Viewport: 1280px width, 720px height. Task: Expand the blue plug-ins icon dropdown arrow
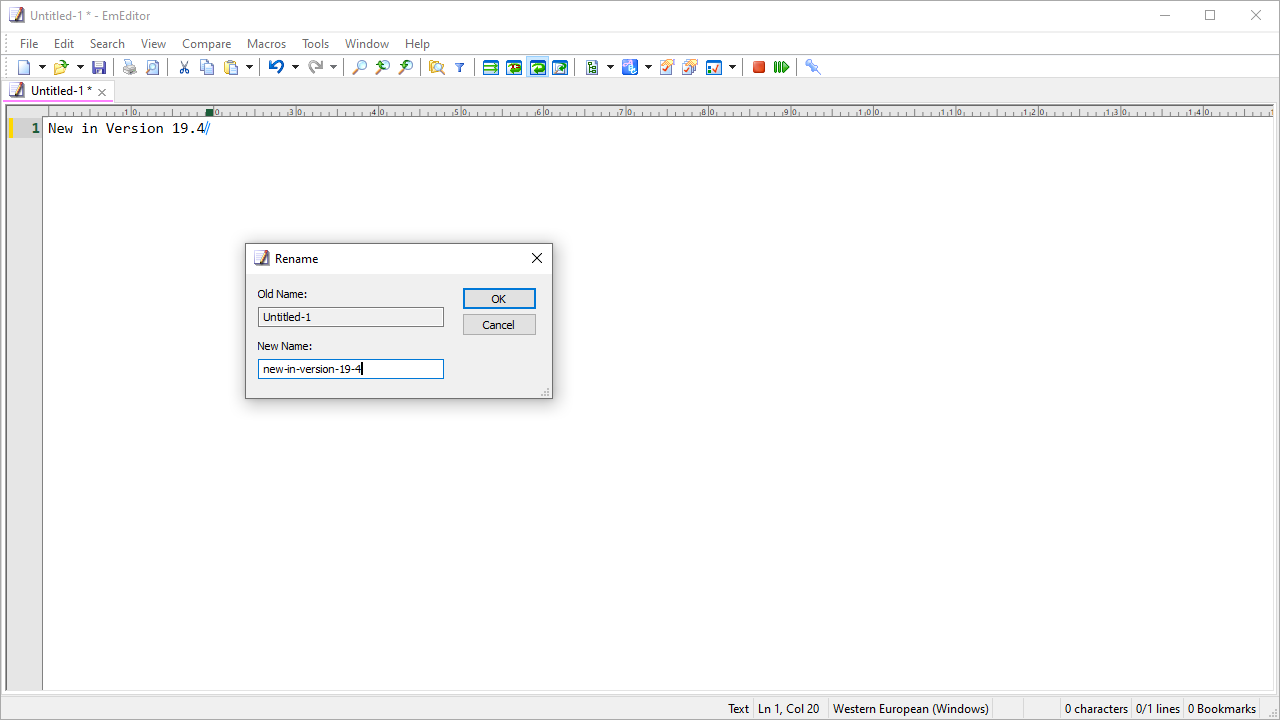click(648, 67)
